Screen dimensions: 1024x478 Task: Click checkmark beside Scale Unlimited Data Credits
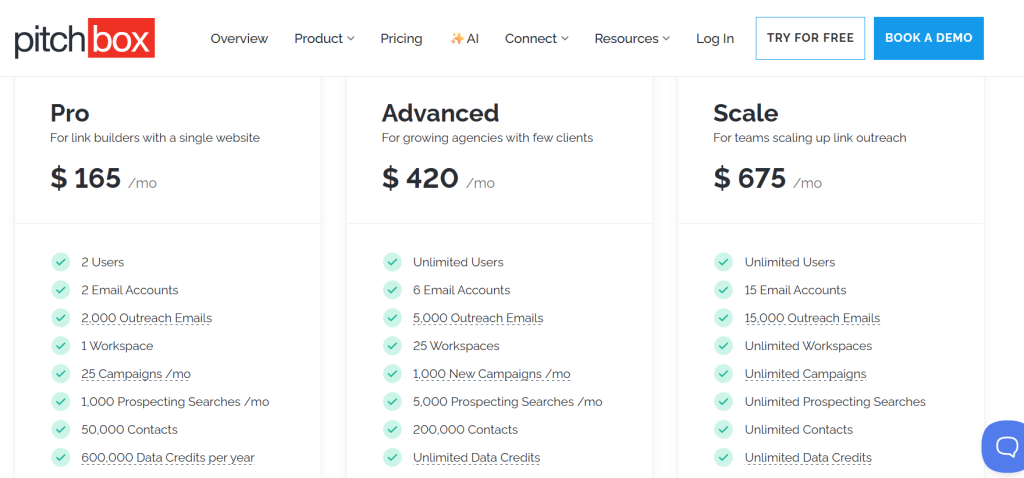(x=724, y=457)
